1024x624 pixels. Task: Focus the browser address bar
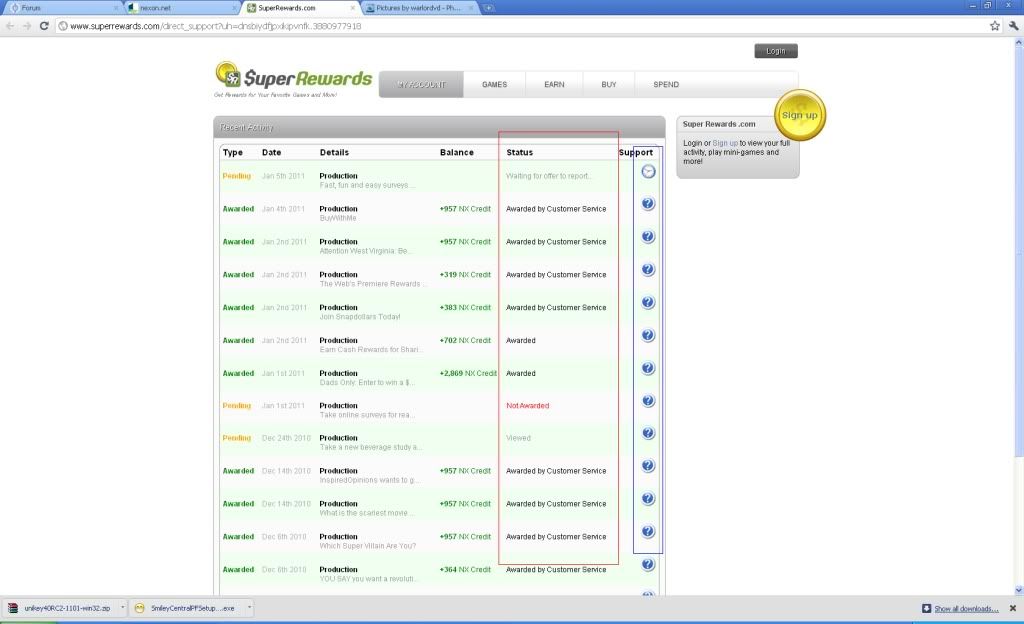click(522, 26)
